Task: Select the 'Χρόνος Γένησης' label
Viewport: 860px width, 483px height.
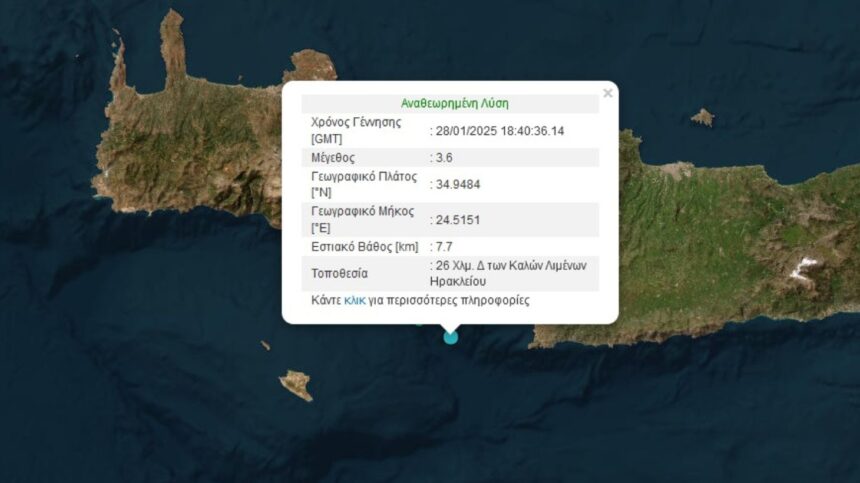Action: point(356,122)
